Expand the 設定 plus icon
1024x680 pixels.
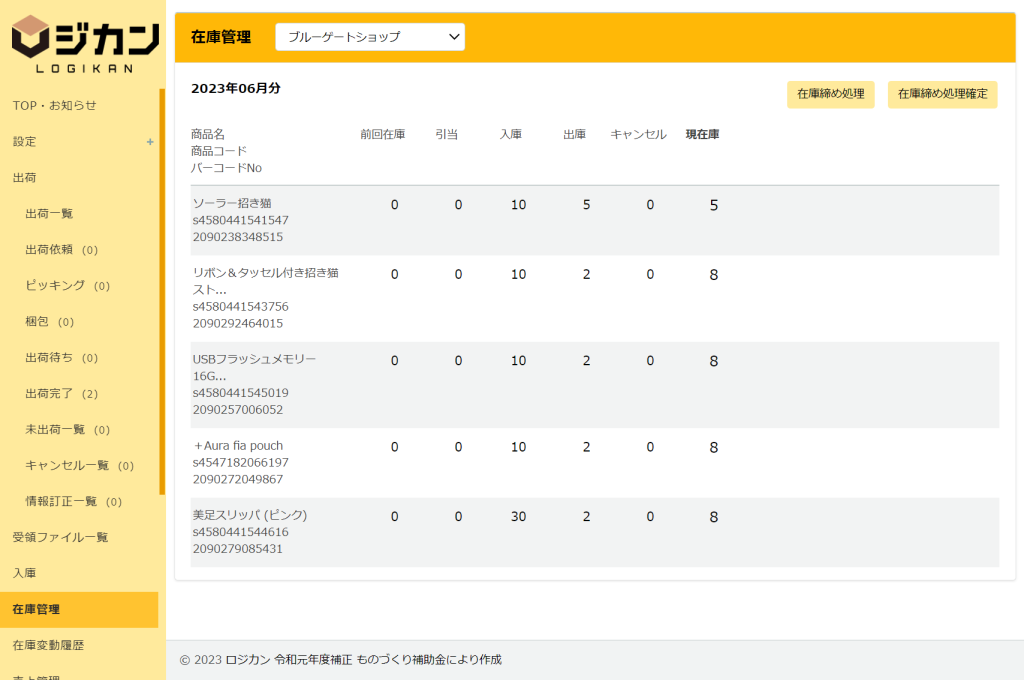coord(150,142)
